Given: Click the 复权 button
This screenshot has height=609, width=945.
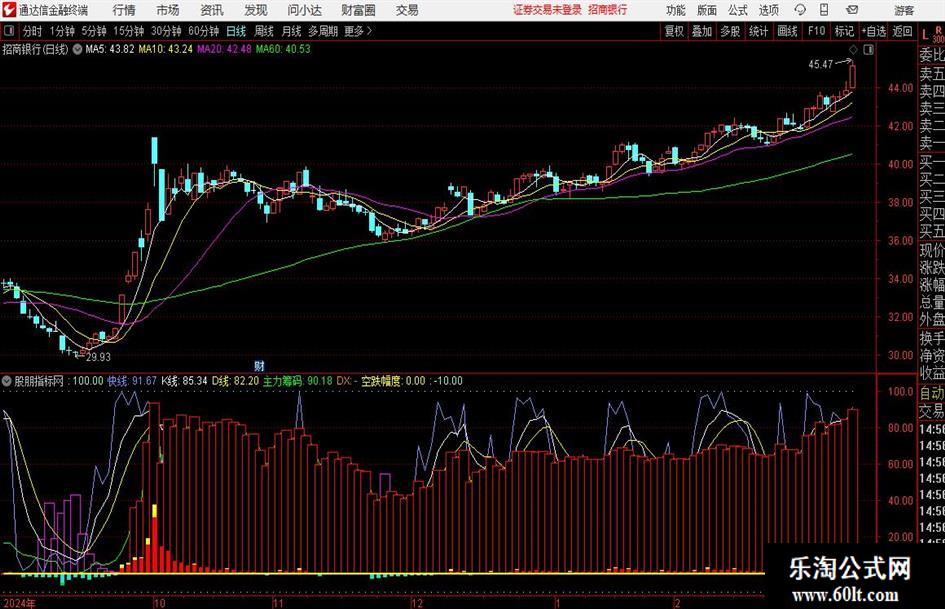Looking at the screenshot, I should 674,31.
